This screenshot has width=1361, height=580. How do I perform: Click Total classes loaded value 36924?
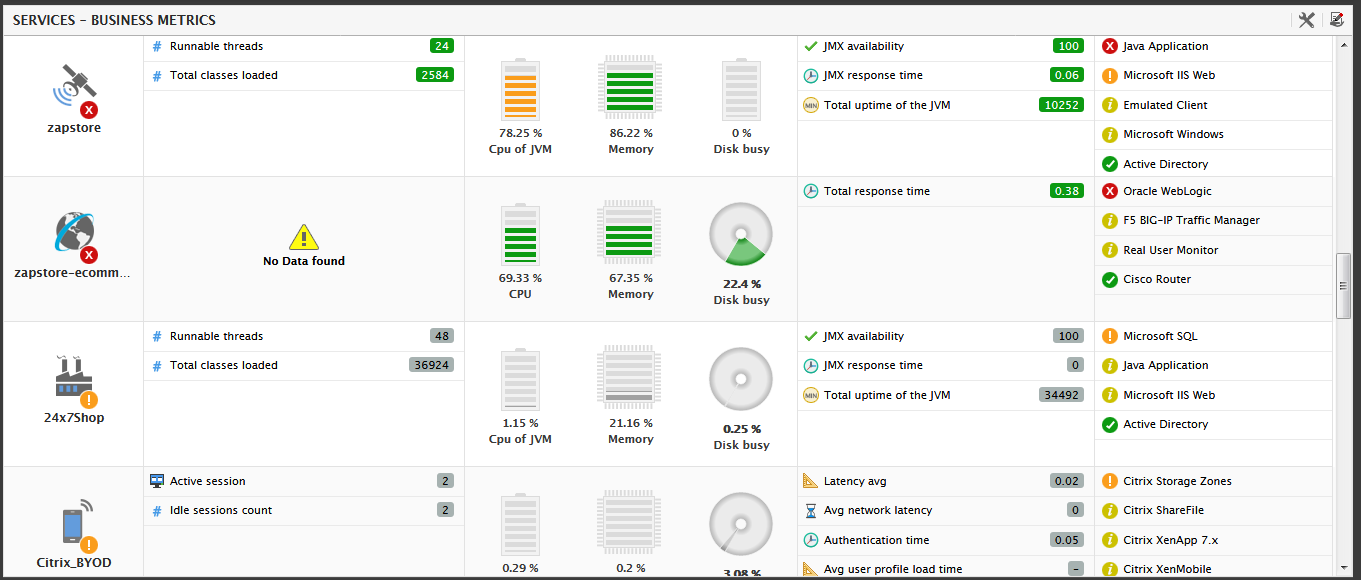coord(432,365)
